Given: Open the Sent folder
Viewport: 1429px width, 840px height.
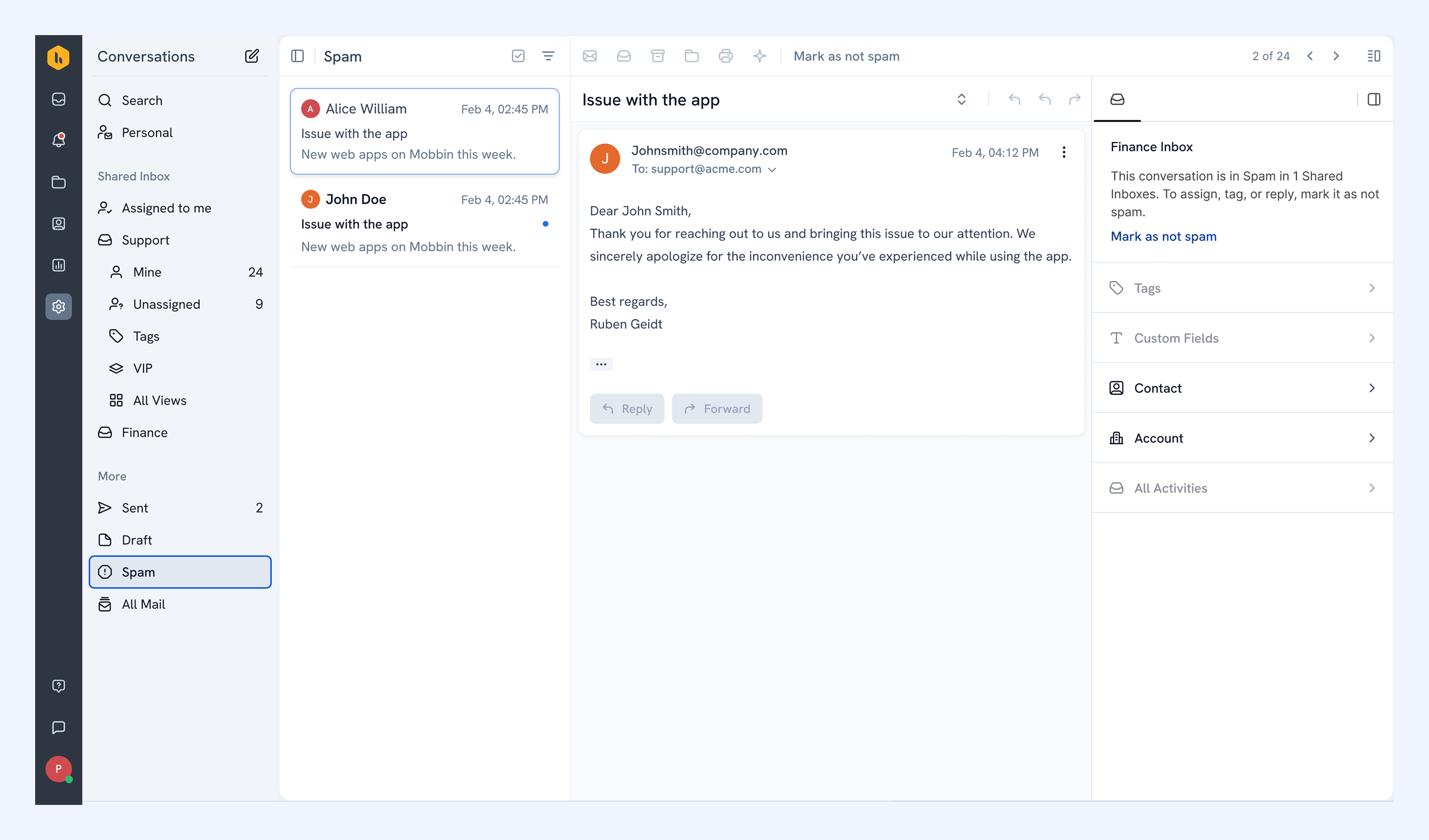Looking at the screenshot, I should click(x=180, y=508).
